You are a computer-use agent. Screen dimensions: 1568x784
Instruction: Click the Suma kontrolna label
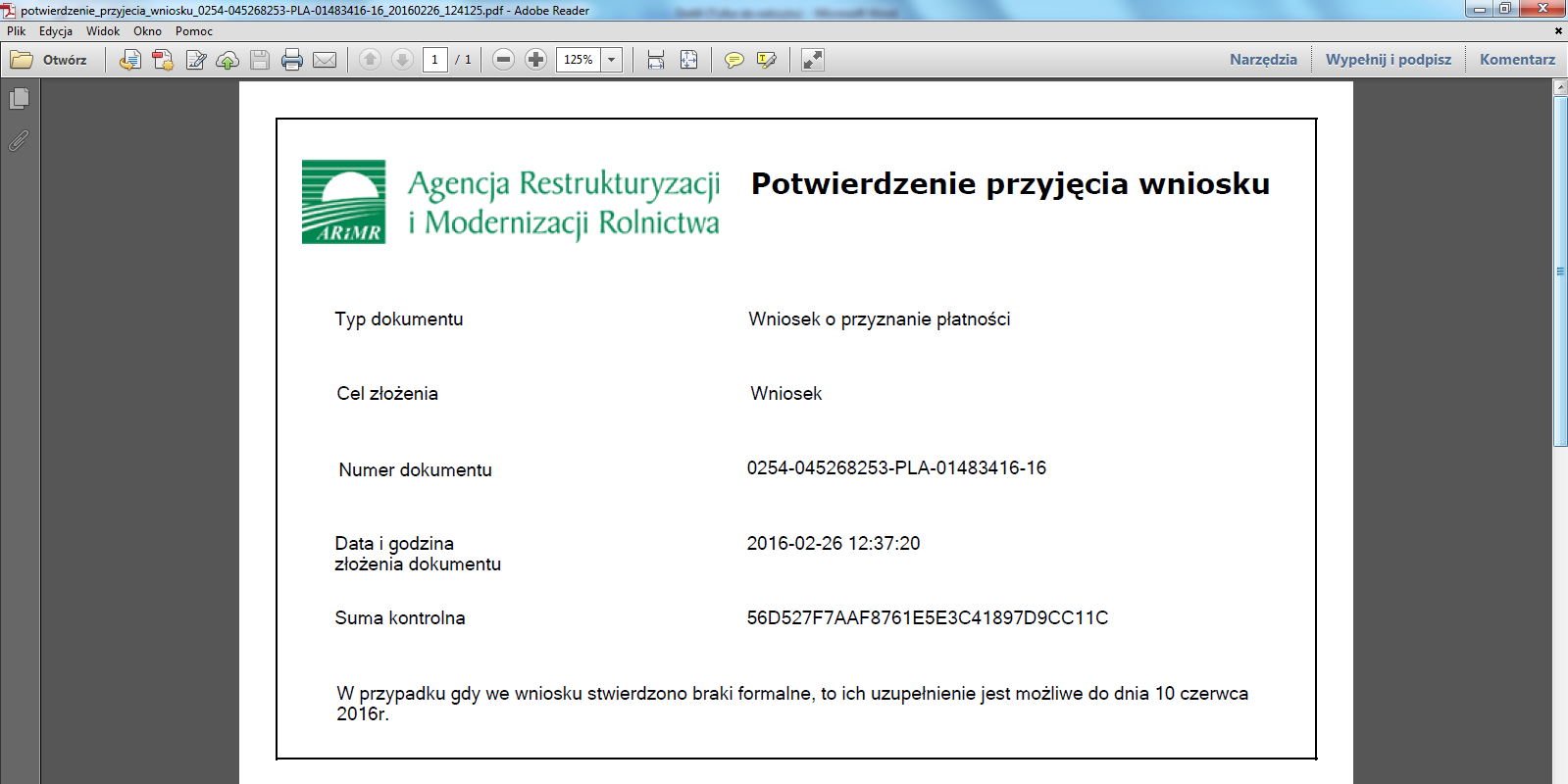[x=400, y=618]
